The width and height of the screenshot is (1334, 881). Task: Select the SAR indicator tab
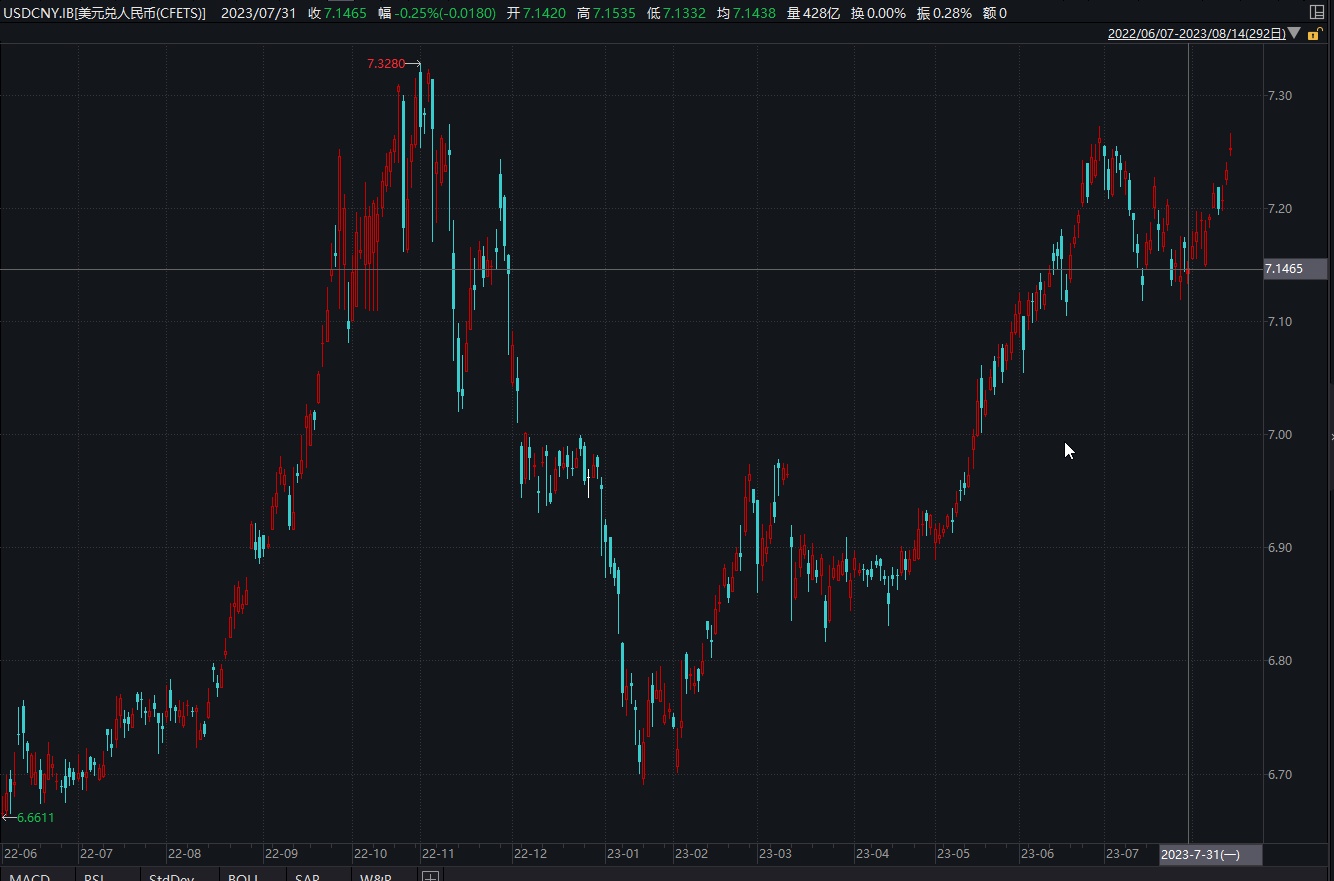(307, 876)
